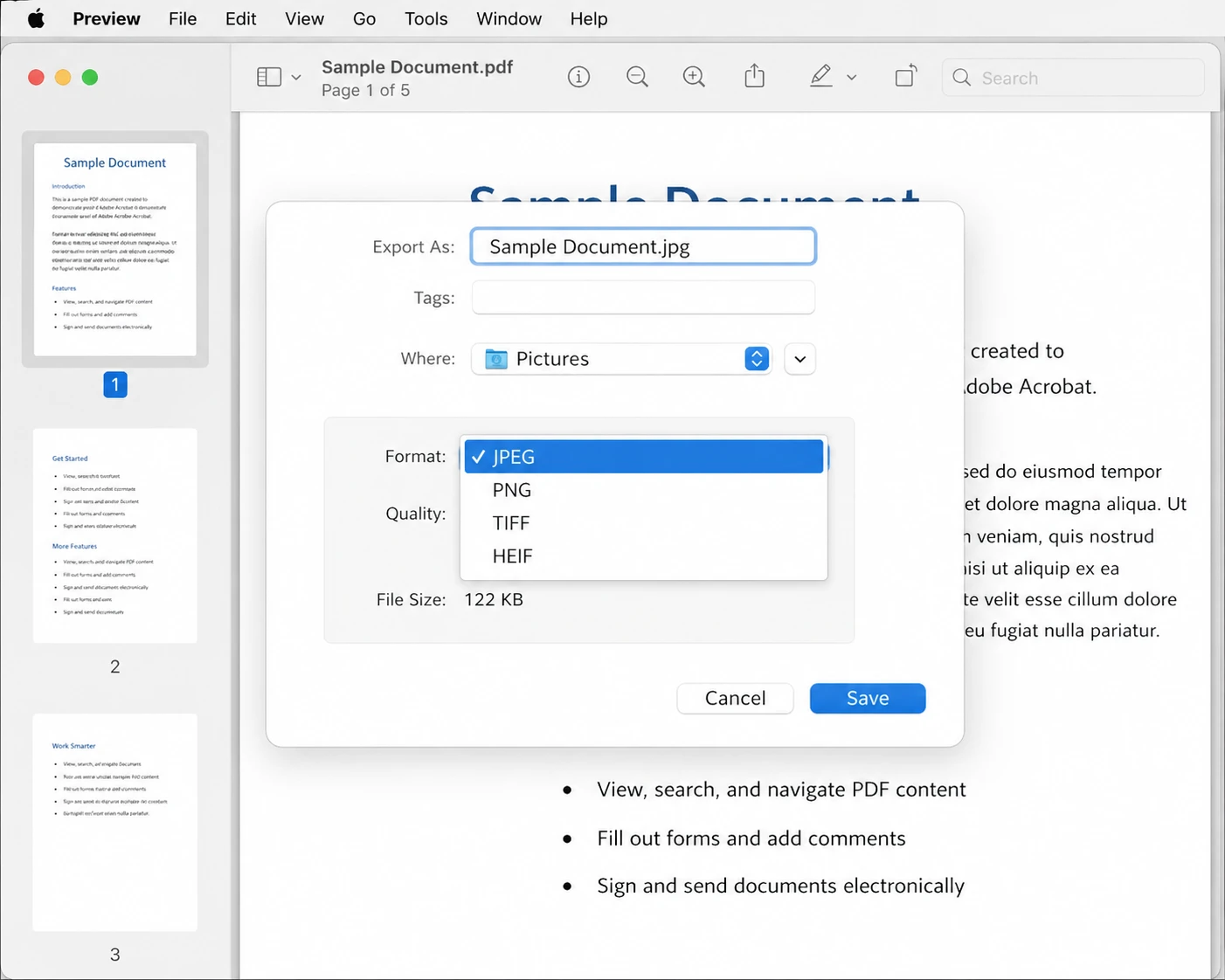1225x980 pixels.
Task: Click the Pictures folder icon
Action: tap(496, 359)
